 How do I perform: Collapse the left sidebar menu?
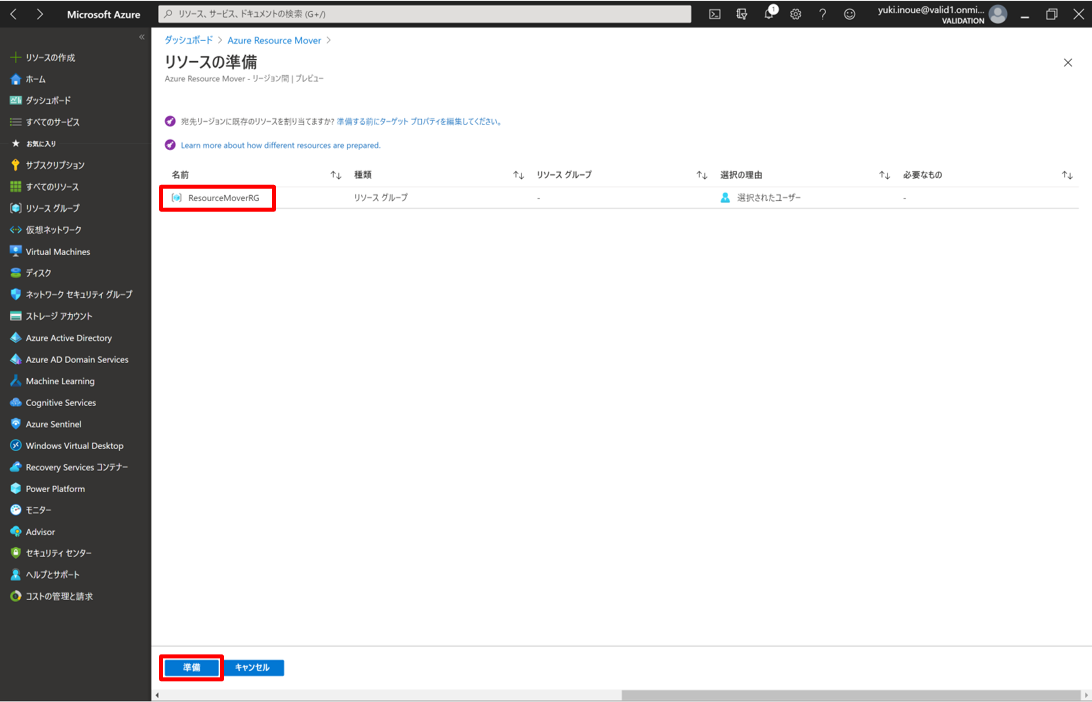coord(142,37)
